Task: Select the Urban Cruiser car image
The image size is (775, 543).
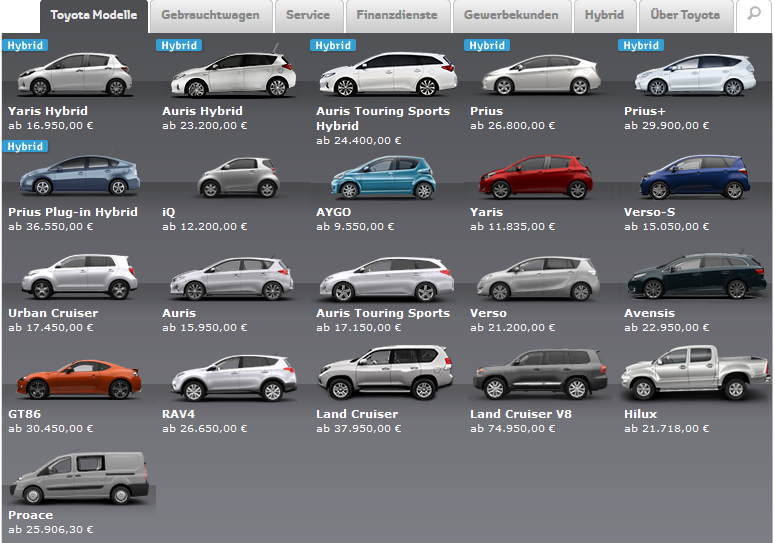Action: (80, 277)
